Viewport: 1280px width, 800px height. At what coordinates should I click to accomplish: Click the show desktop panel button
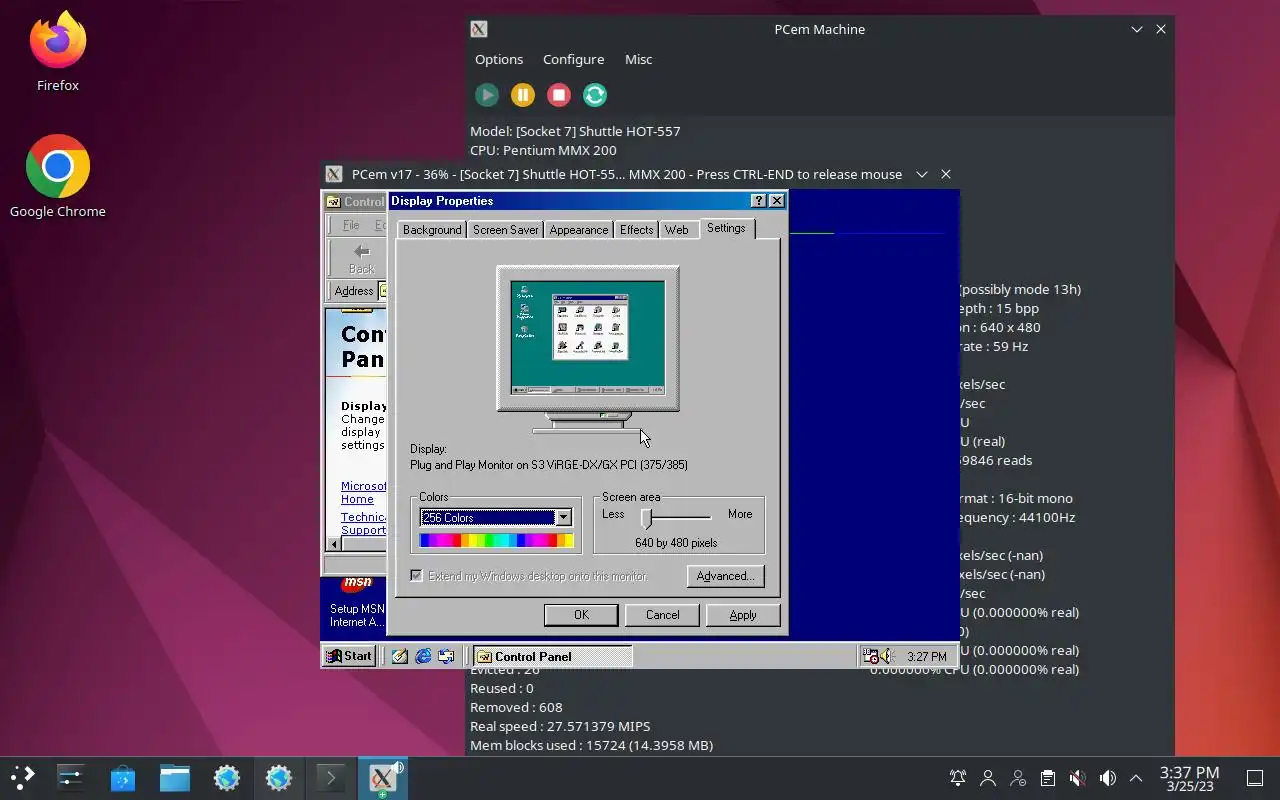click(1255, 777)
